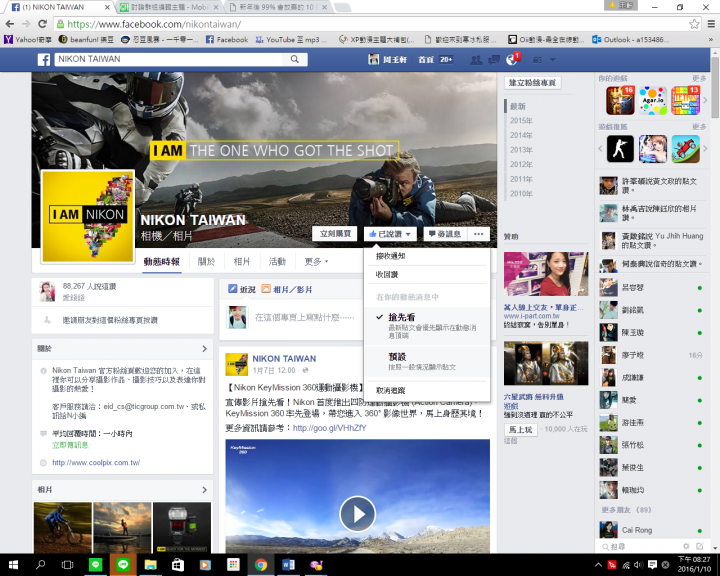Open friend requests icon in top bar

pos(476,60)
